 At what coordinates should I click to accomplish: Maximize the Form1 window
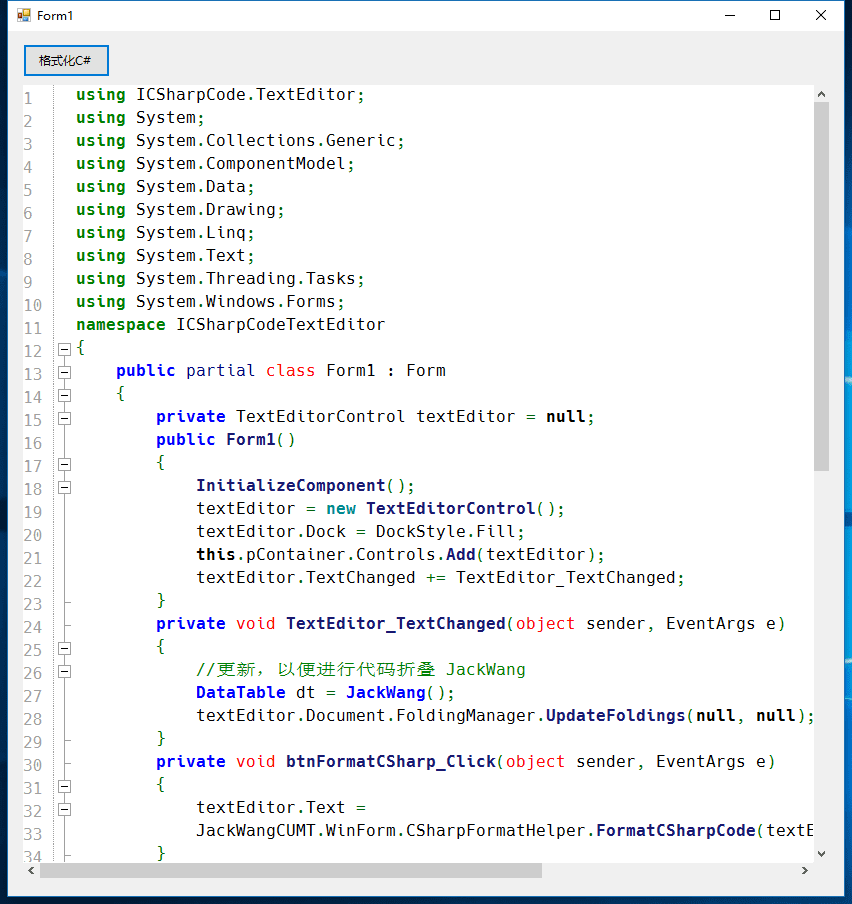click(x=774, y=15)
